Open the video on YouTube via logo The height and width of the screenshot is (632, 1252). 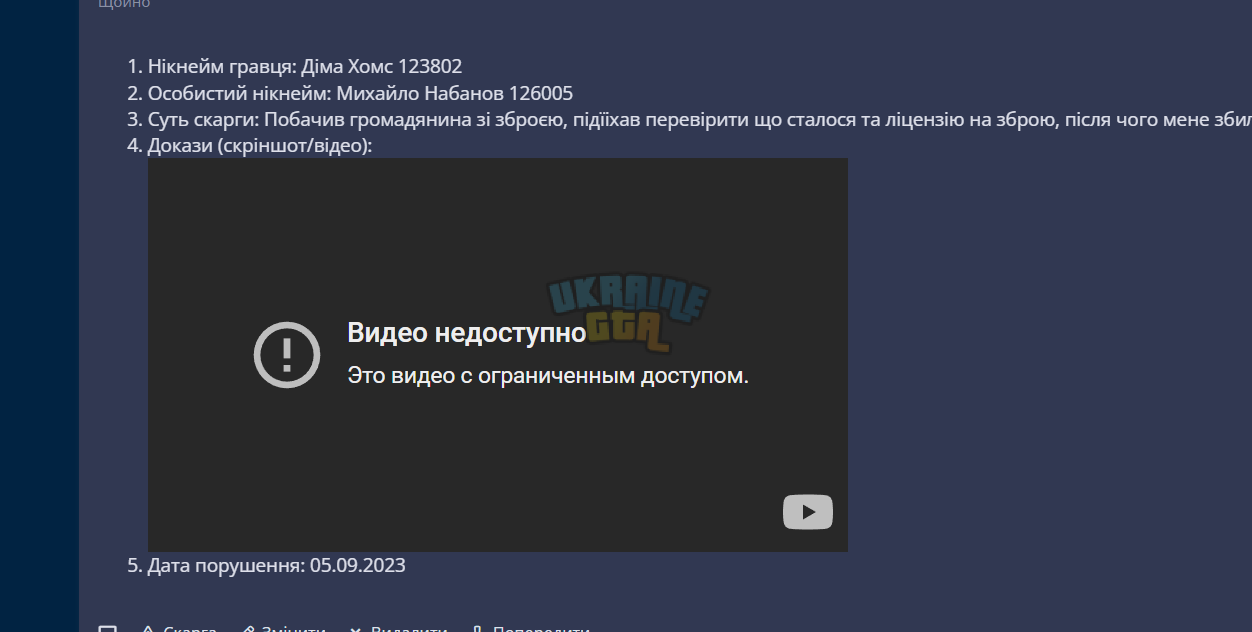point(807,513)
